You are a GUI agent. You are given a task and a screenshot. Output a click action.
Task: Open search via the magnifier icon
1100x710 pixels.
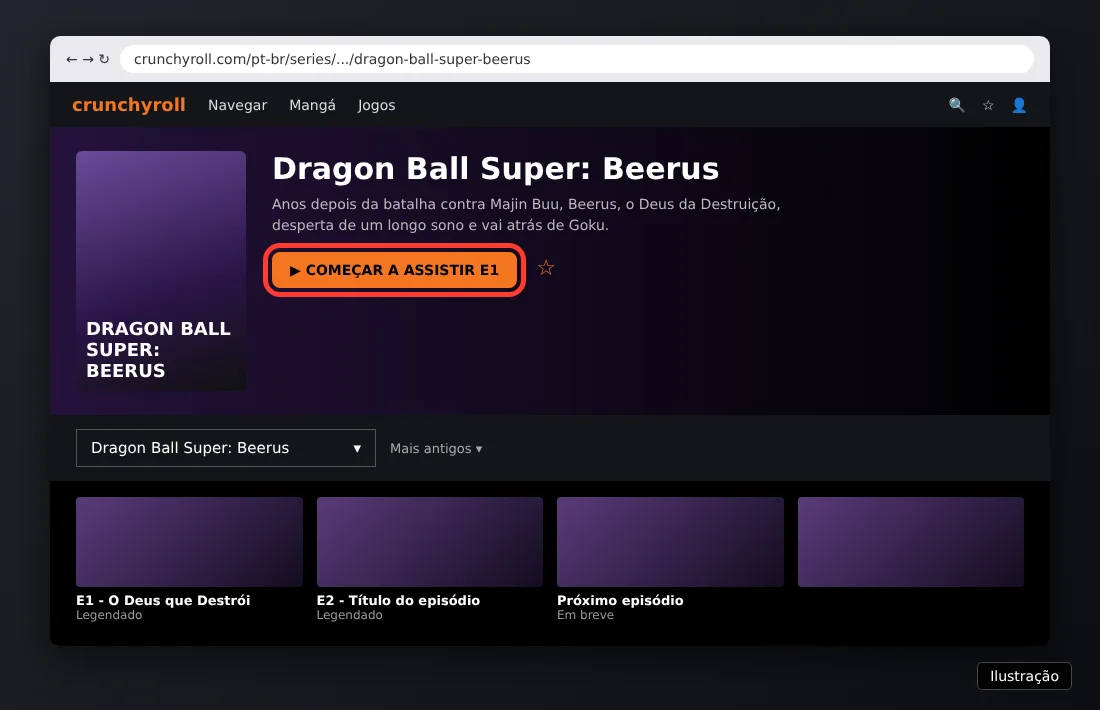956,105
